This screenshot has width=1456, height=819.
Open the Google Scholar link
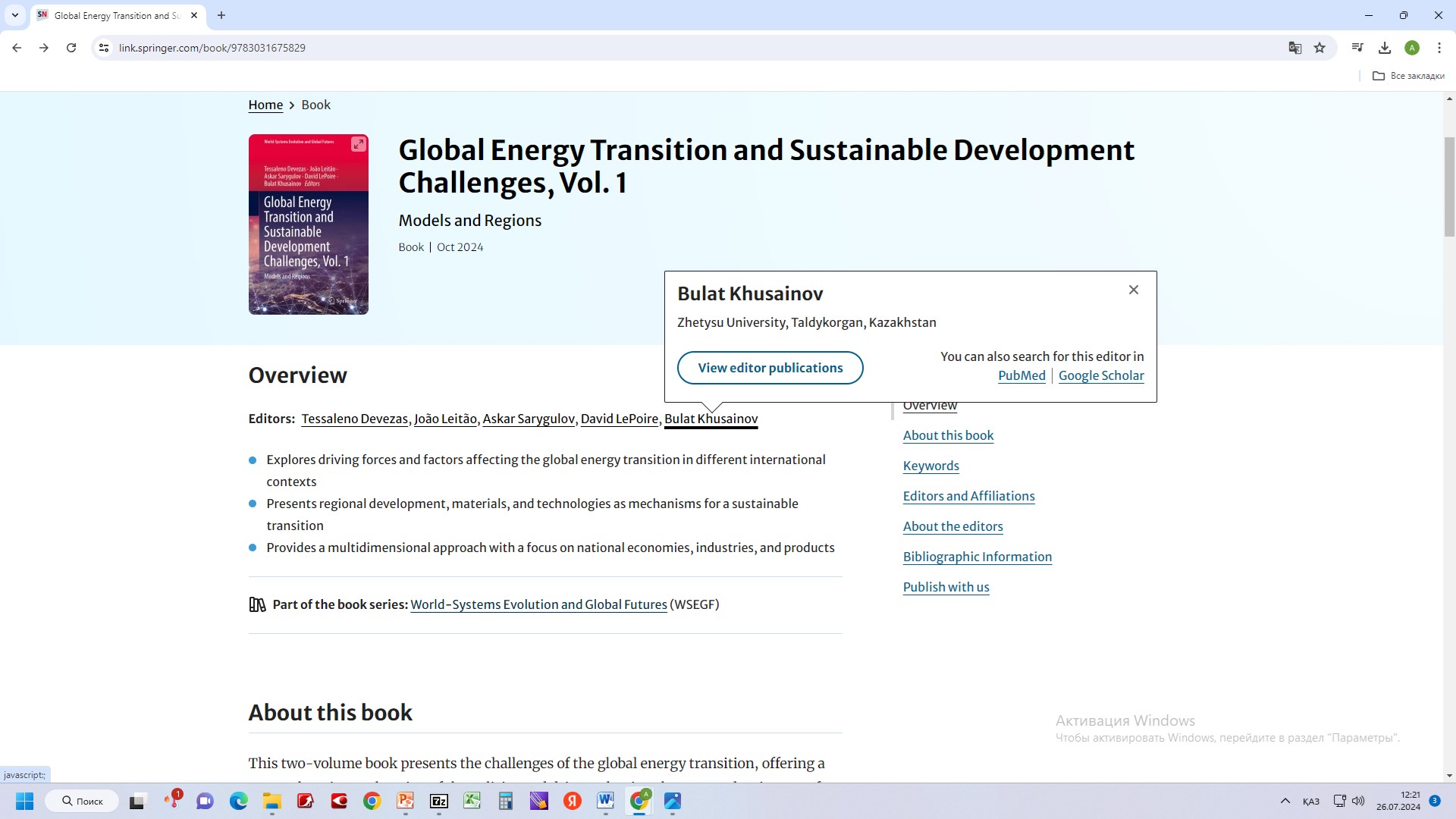(1100, 375)
